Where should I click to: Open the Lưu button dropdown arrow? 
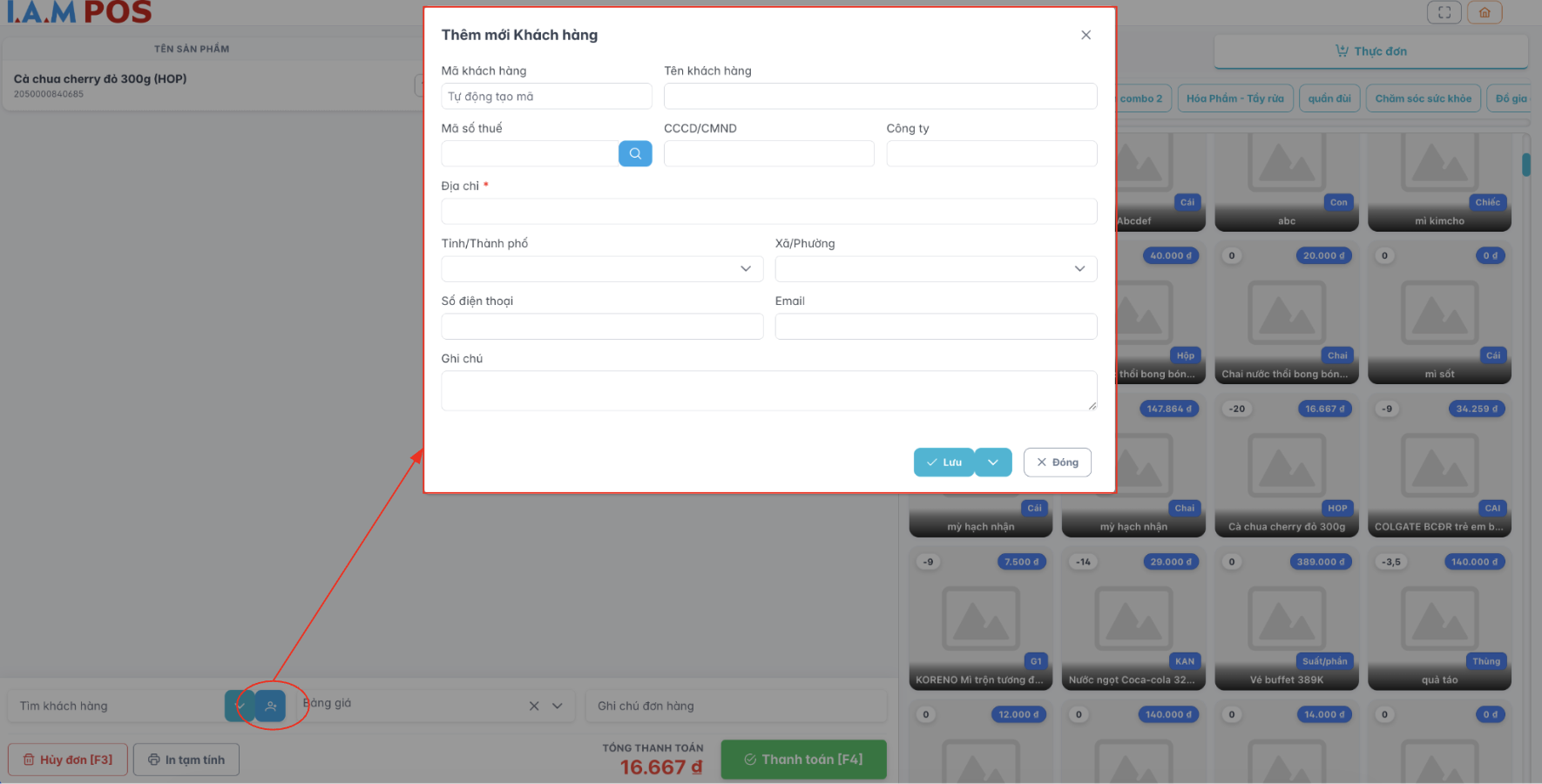pos(993,463)
